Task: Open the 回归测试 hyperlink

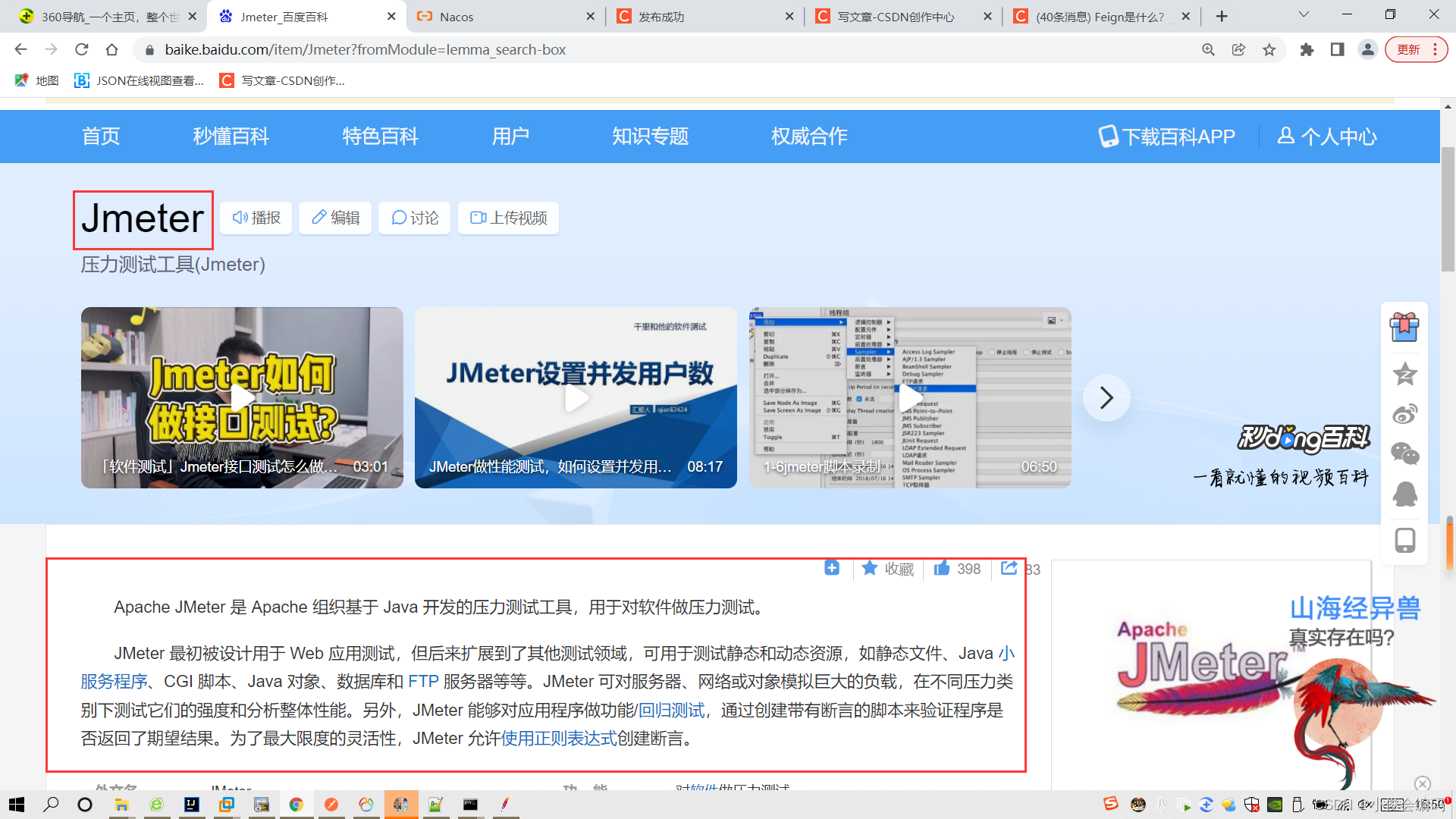Action: coord(671,711)
